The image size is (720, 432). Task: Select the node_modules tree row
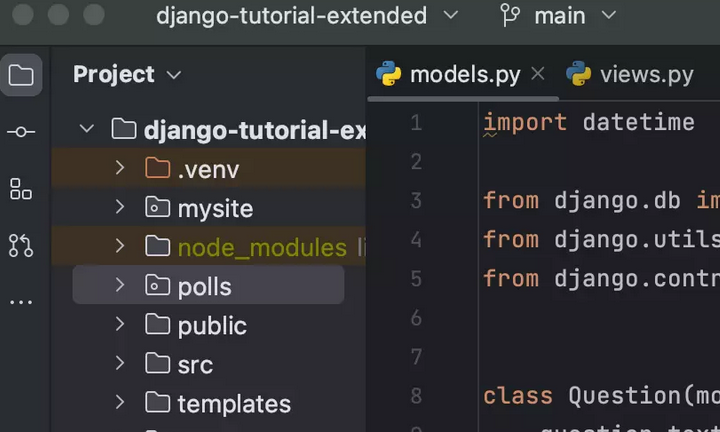pyautogui.click(x=209, y=246)
